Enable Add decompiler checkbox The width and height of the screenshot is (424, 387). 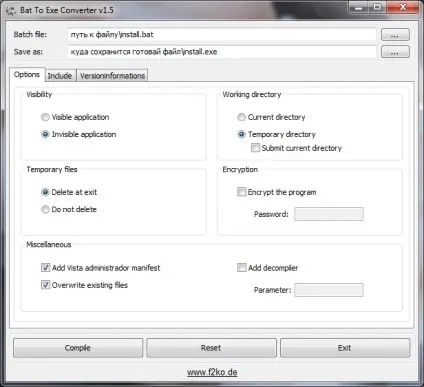241,267
